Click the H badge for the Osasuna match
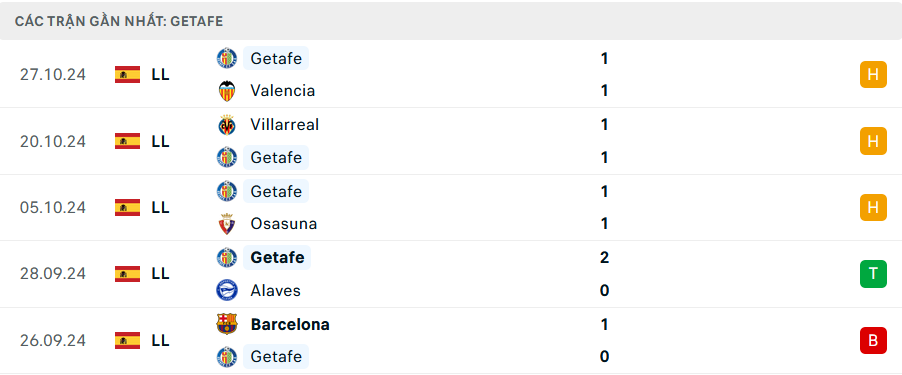902x375 pixels. tap(873, 207)
